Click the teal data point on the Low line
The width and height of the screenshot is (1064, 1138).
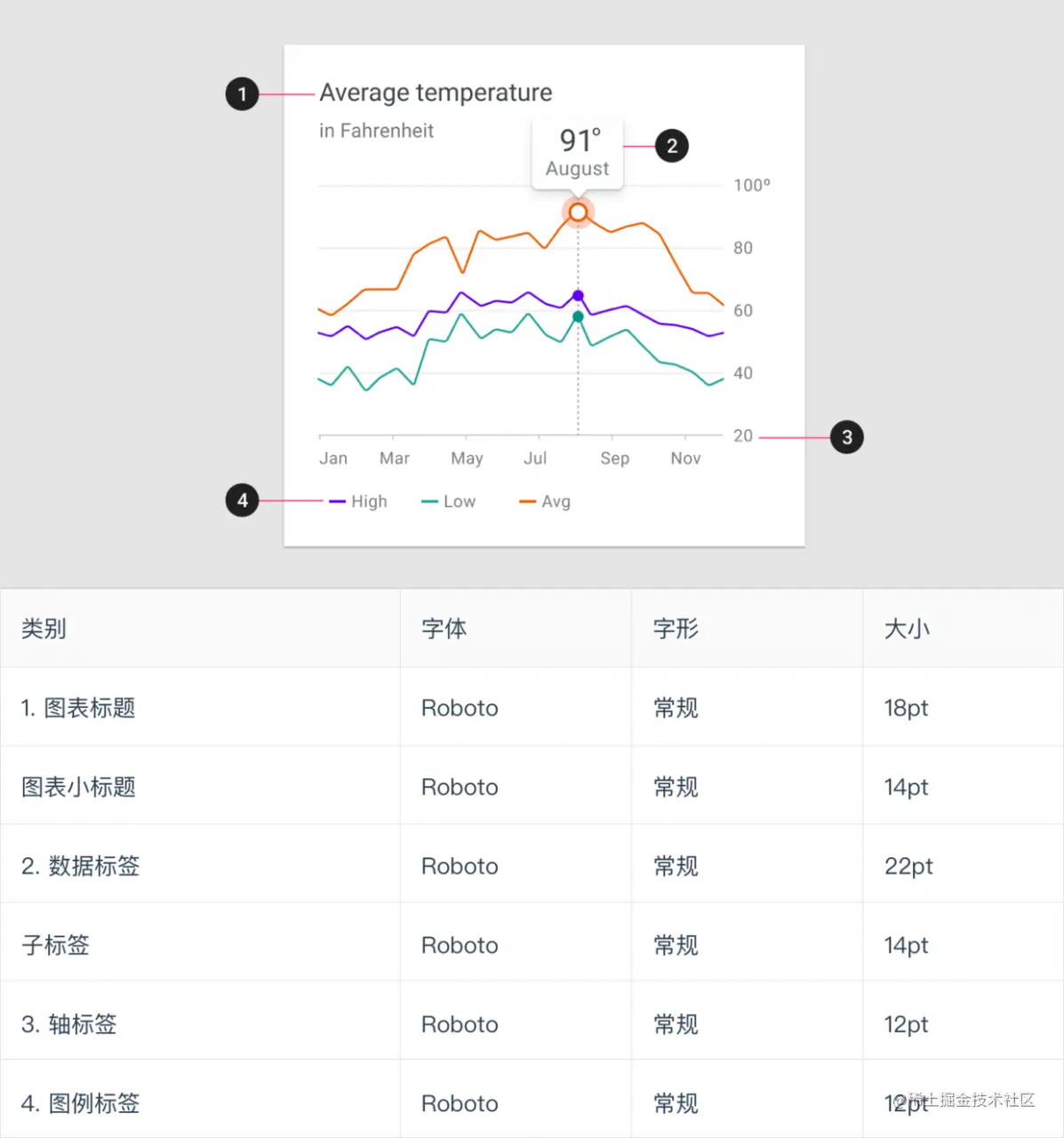click(x=578, y=316)
